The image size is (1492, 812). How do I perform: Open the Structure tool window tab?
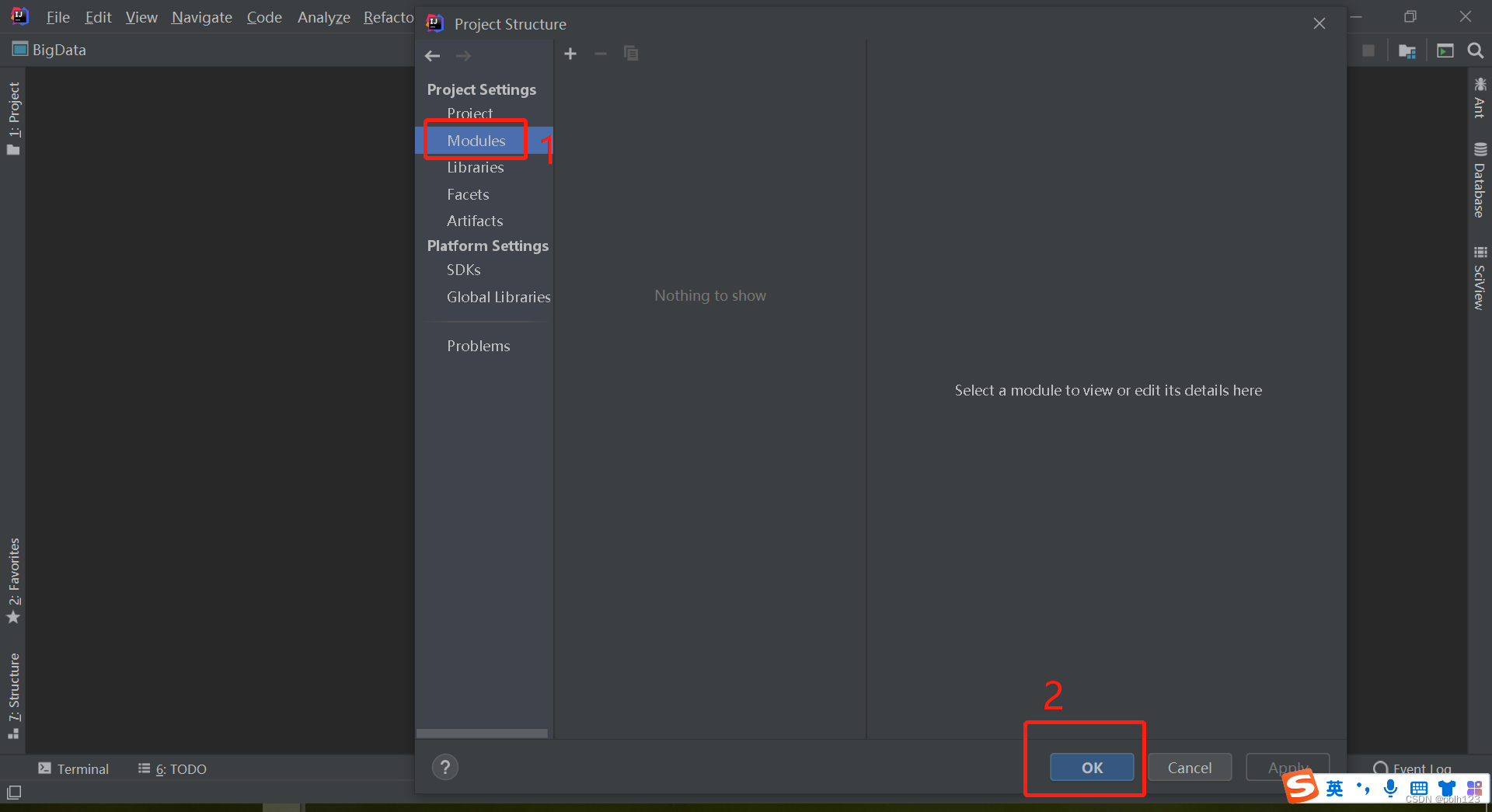pyautogui.click(x=13, y=696)
